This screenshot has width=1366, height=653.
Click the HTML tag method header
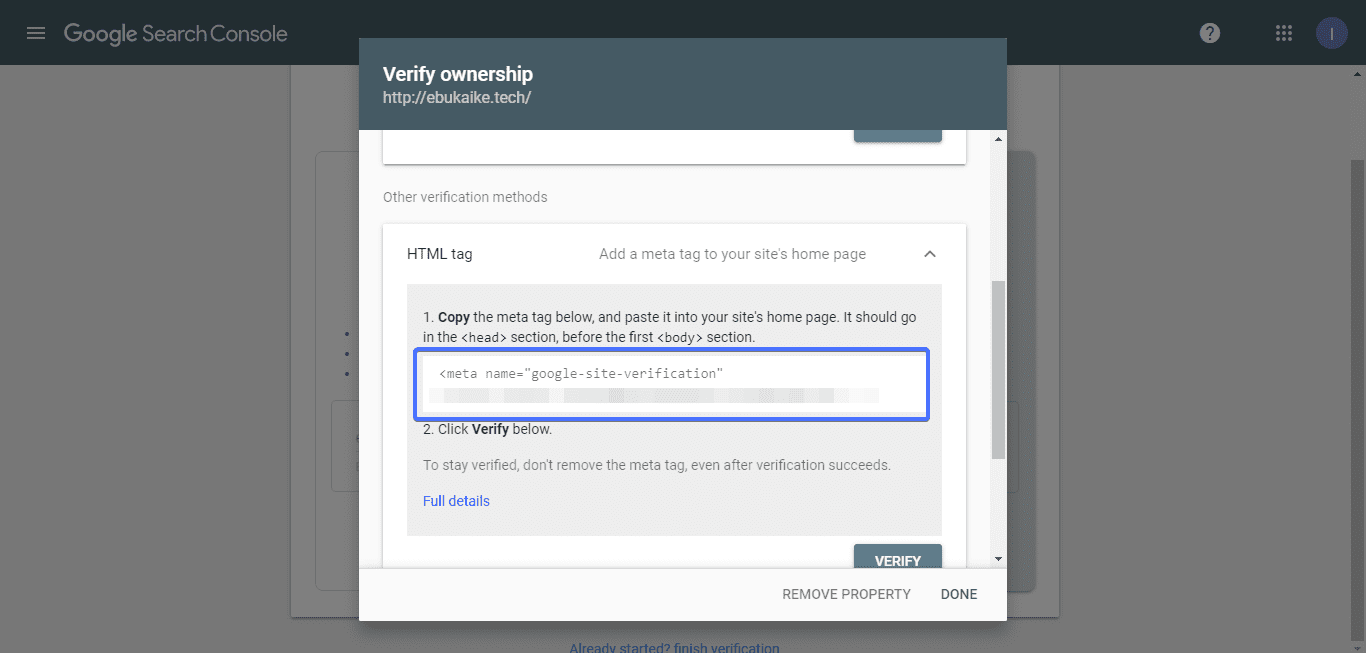coord(674,254)
